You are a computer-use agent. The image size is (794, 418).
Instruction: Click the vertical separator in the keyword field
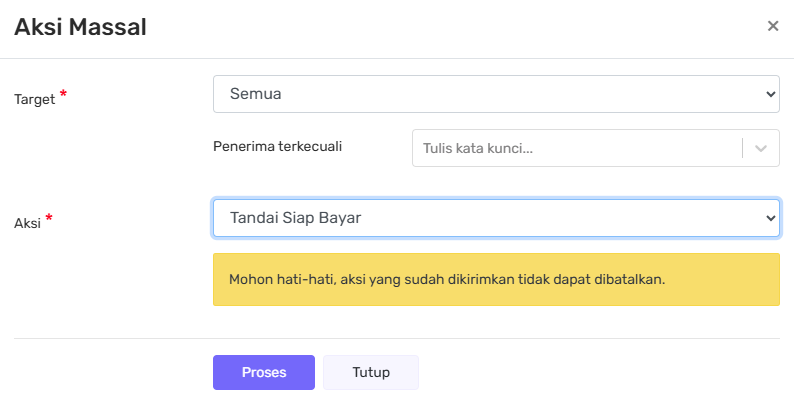point(742,148)
